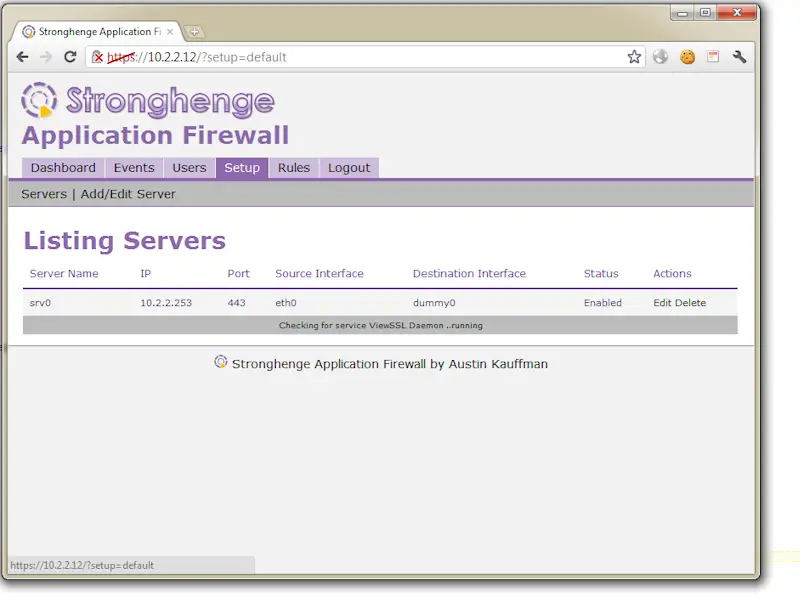Bookmark this page with the star icon
800x600 pixels.
(634, 57)
